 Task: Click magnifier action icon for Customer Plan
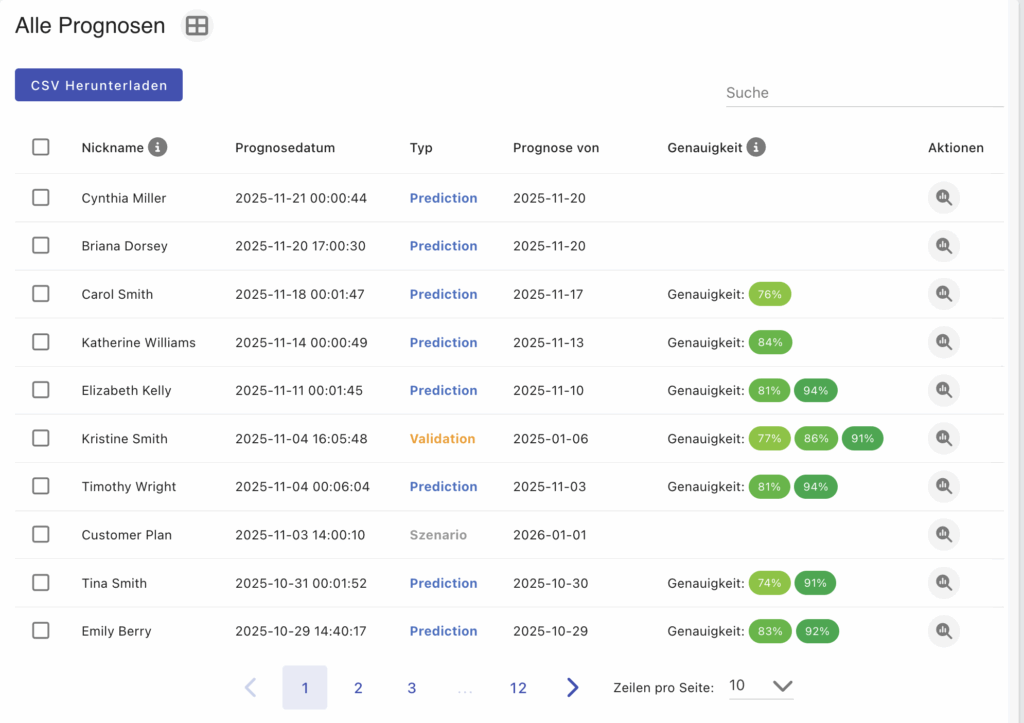(943, 534)
